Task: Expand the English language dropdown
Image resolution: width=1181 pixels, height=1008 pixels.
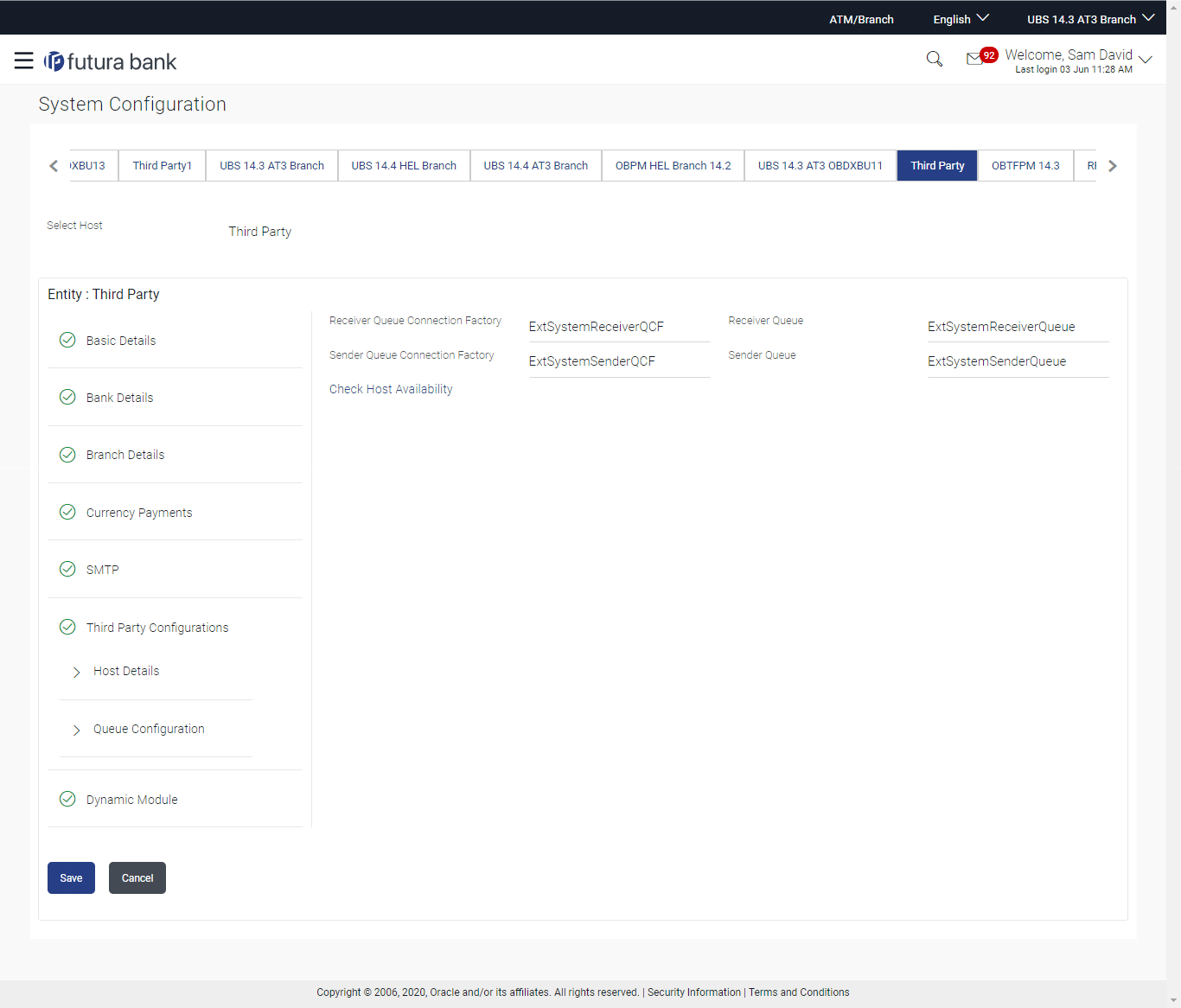Action: coord(961,19)
